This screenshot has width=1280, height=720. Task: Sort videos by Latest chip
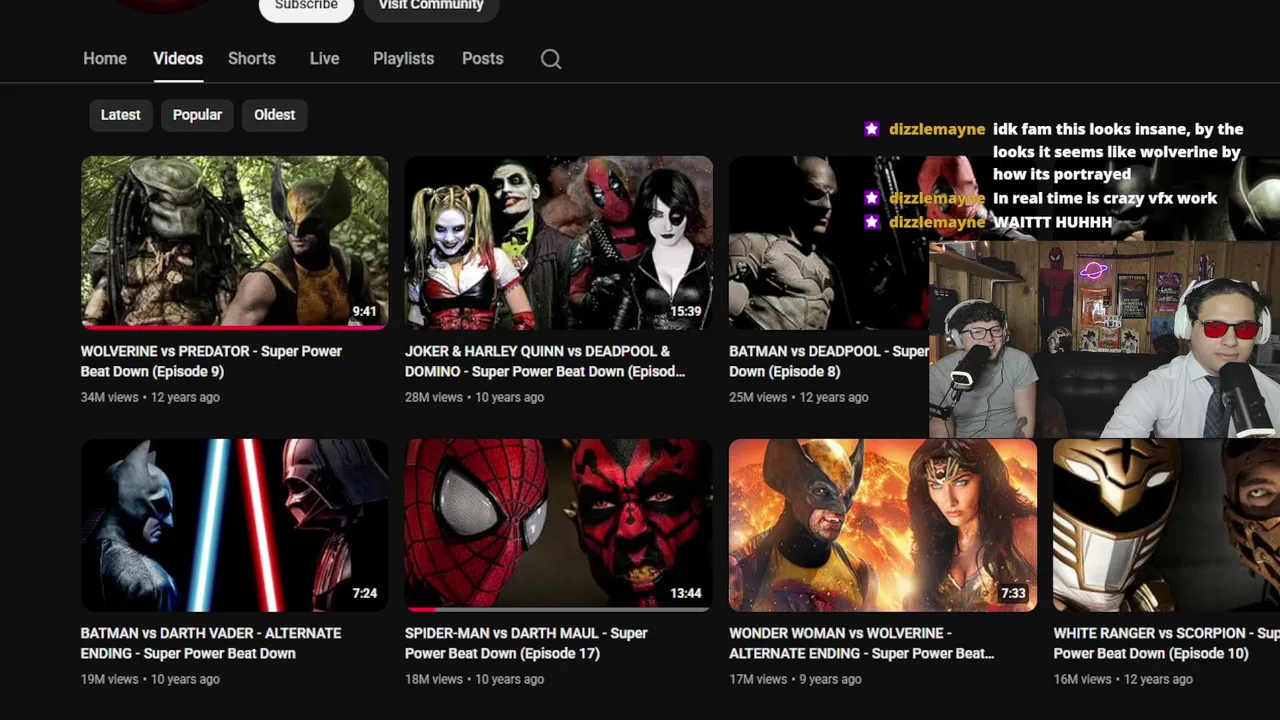[x=120, y=115]
